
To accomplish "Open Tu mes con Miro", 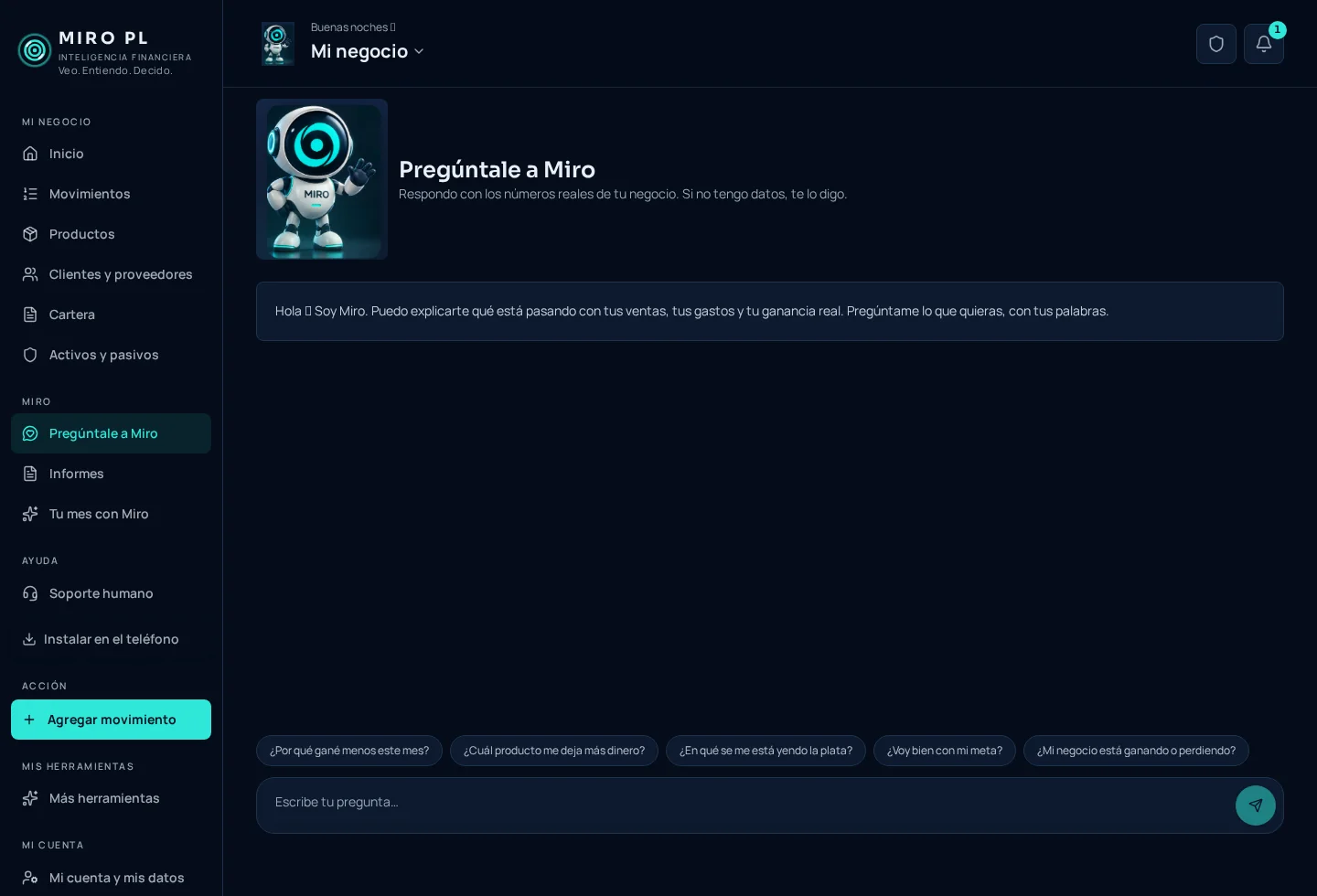I will coord(111,514).
